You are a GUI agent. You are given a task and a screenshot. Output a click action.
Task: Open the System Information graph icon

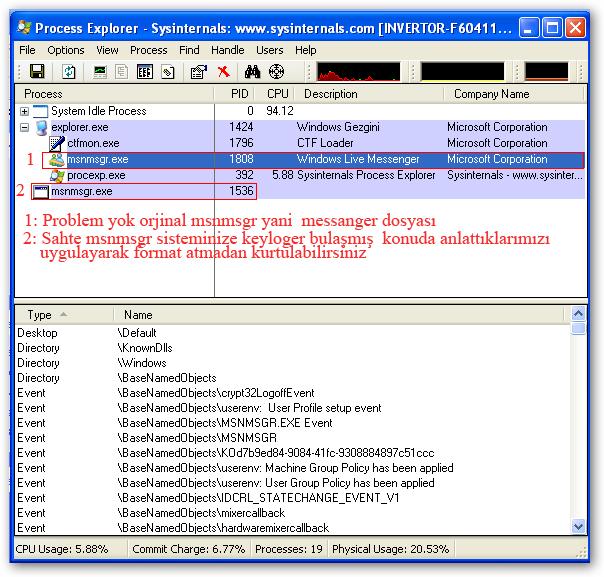(x=100, y=72)
